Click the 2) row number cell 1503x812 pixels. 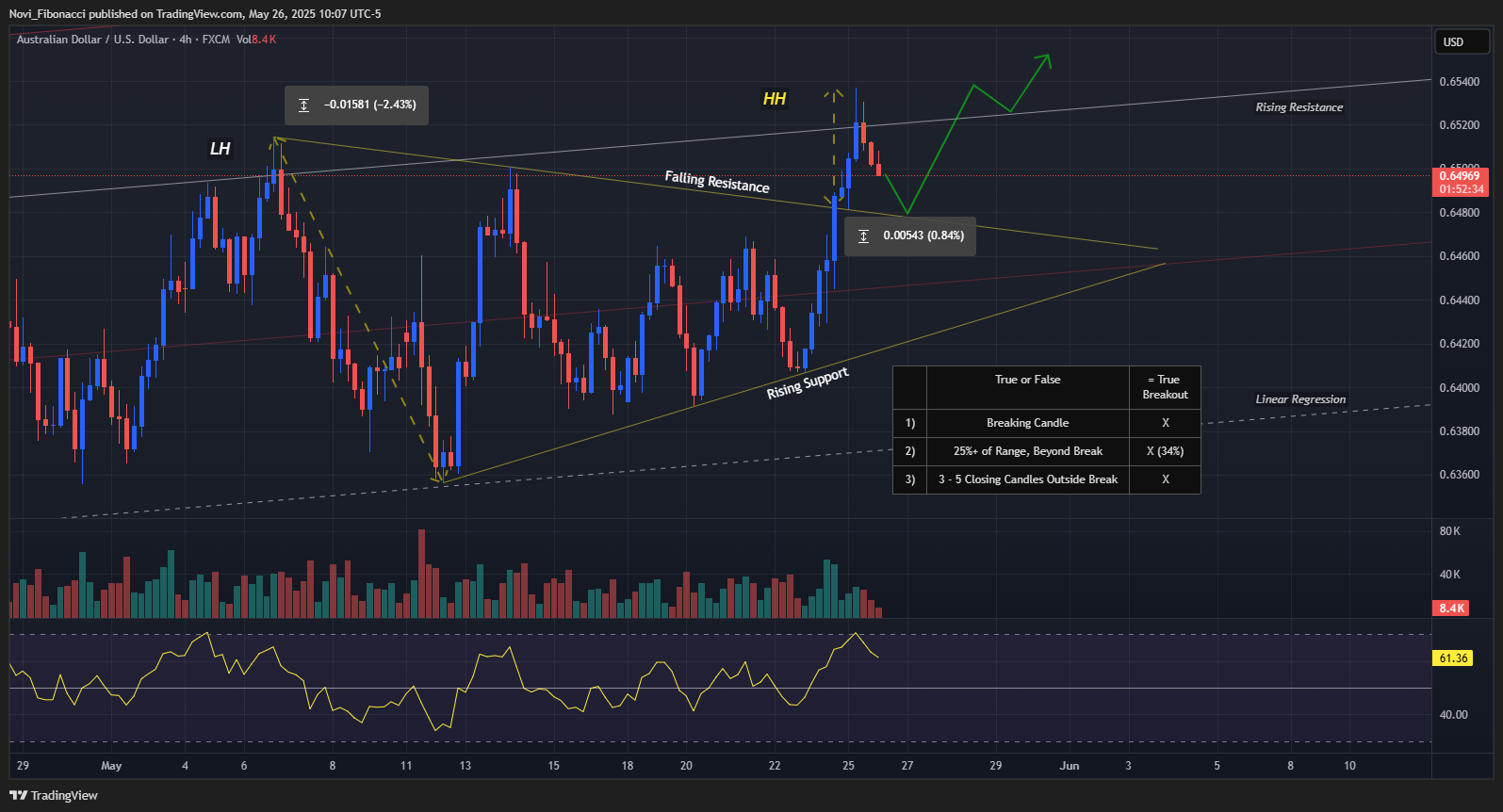[x=910, y=451]
